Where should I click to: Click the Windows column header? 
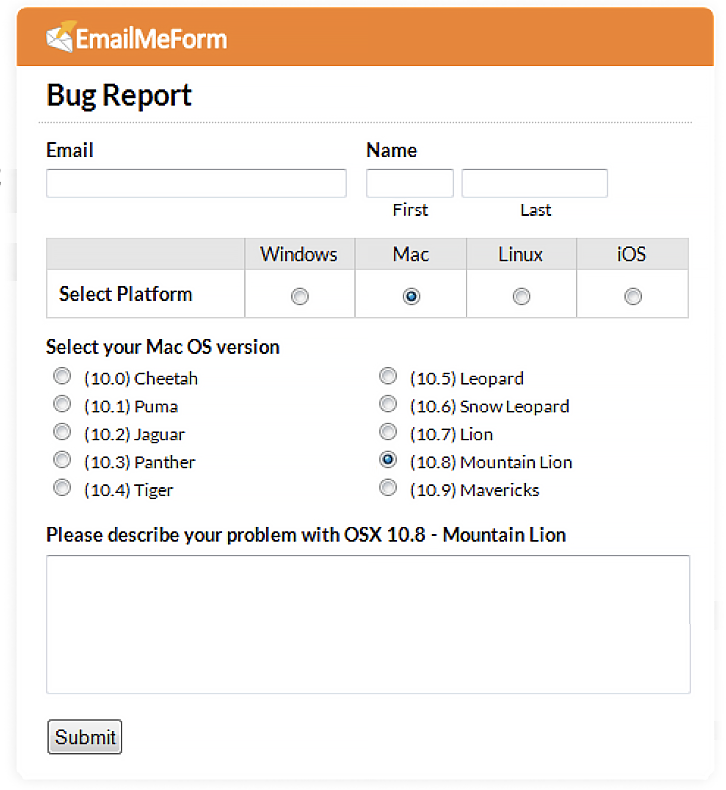coord(299,254)
